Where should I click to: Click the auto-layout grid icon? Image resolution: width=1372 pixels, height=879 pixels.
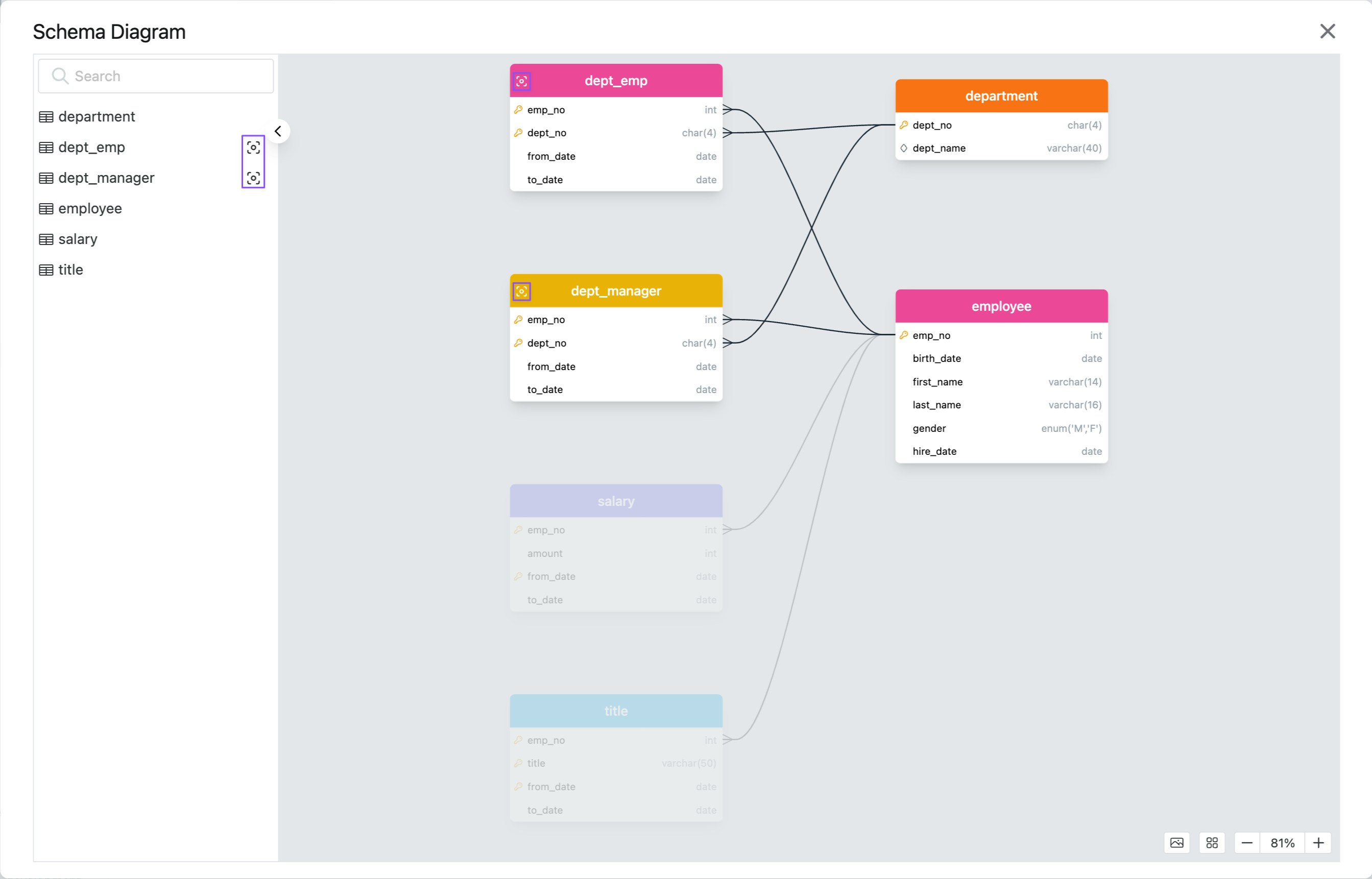click(x=1212, y=842)
